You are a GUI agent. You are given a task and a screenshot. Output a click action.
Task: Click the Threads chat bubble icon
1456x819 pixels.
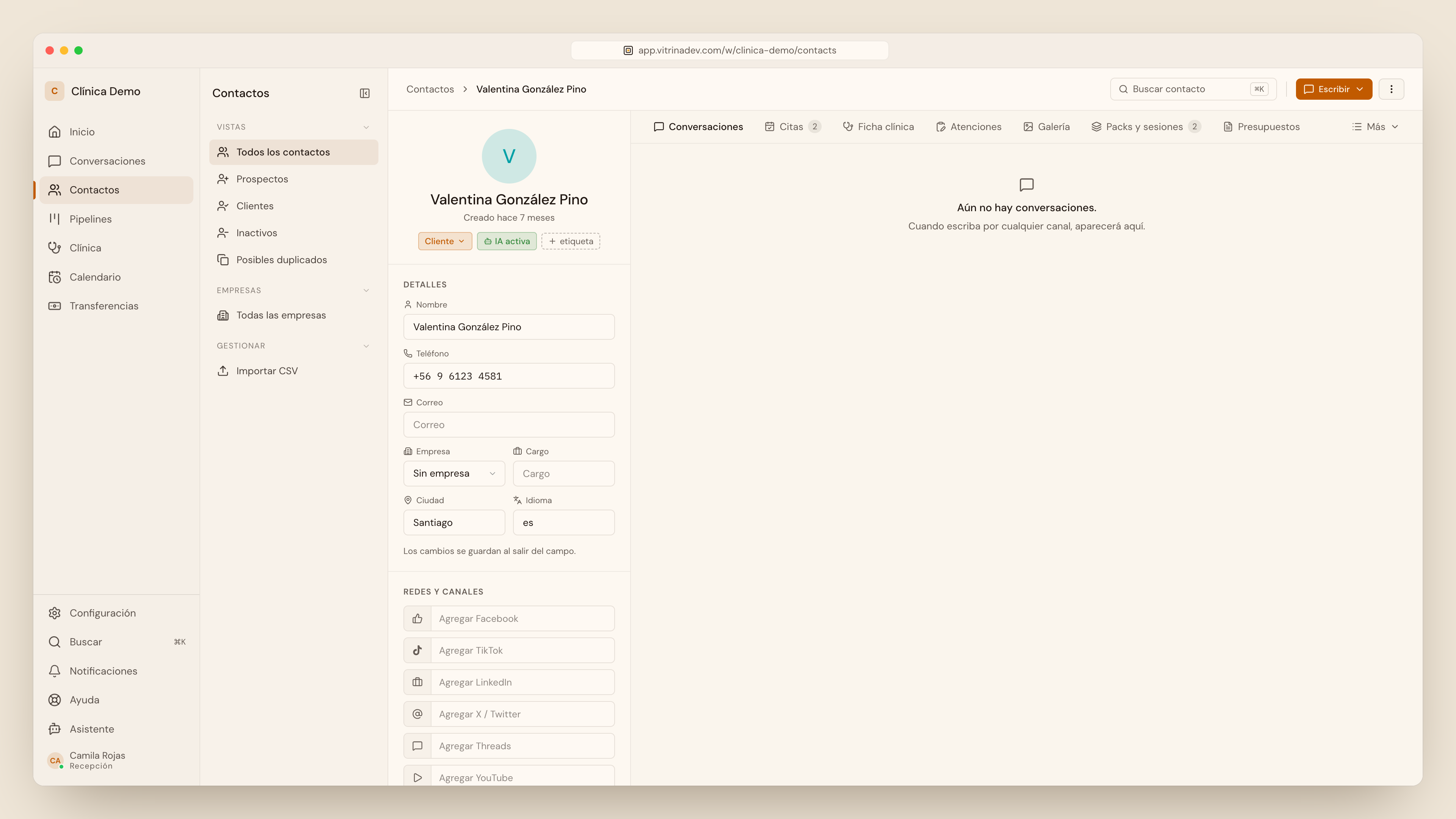click(417, 745)
